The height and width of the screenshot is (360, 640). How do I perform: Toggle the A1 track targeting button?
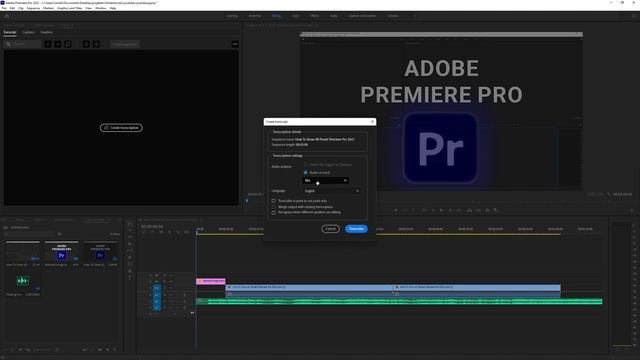[x=156, y=295]
